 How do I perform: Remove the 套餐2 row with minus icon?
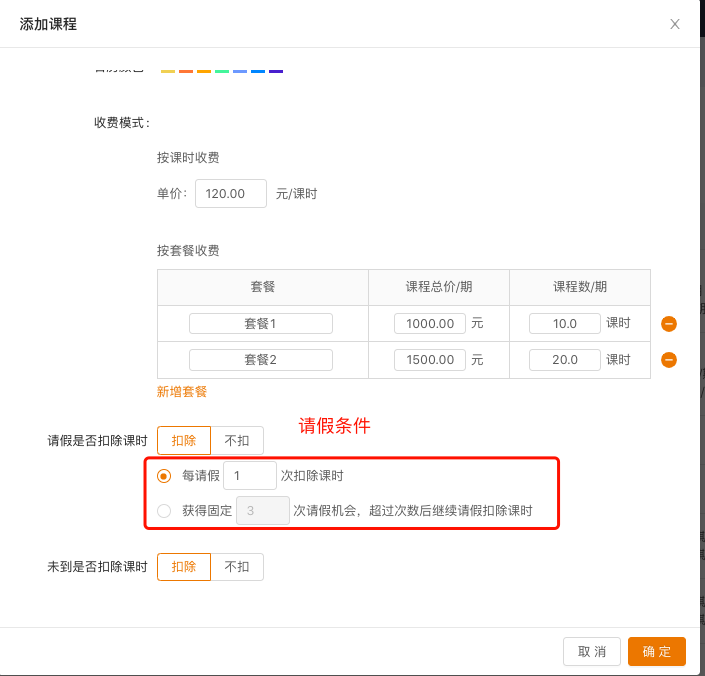669,360
